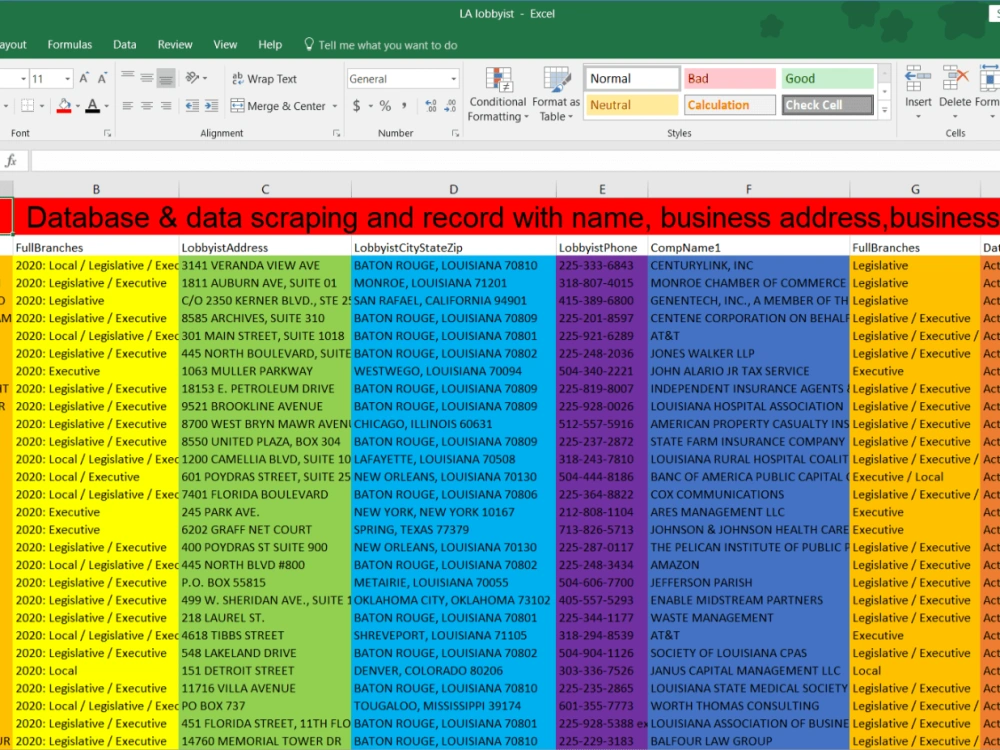
Task: Select column C header
Action: 265,189
